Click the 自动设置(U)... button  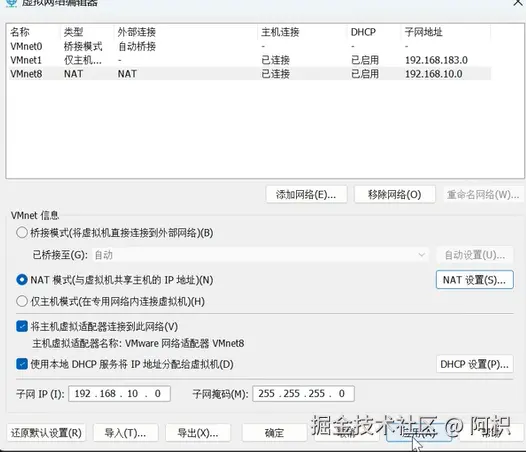[x=475, y=255]
